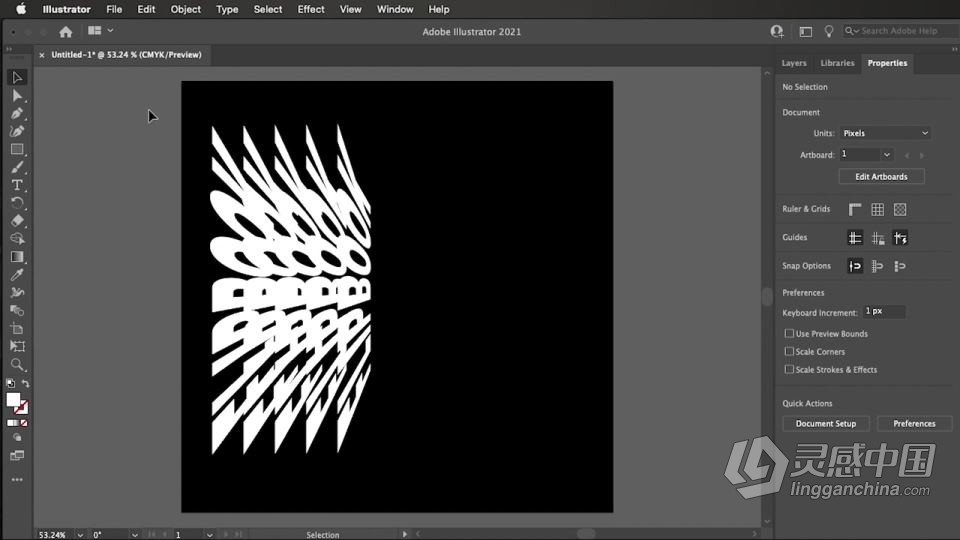Open the Discover lightbulb icon

[828, 31]
